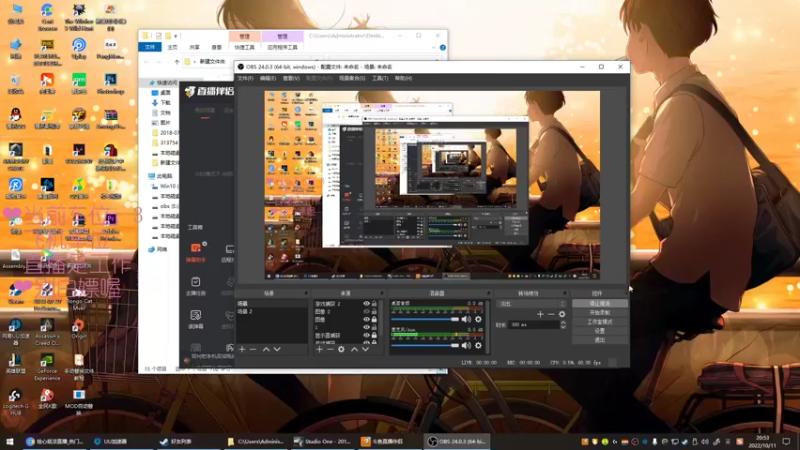The width and height of the screenshot is (800, 450).
Task: Click the File Explorer help question icon
Action: (x=443, y=47)
